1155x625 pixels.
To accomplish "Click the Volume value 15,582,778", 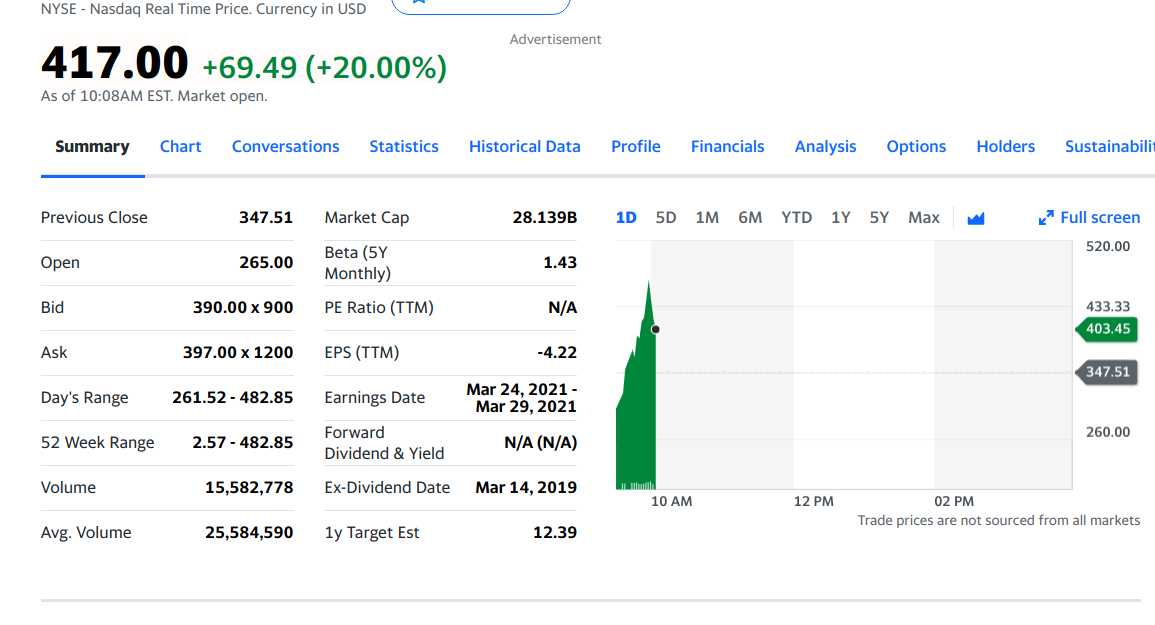I will [249, 487].
